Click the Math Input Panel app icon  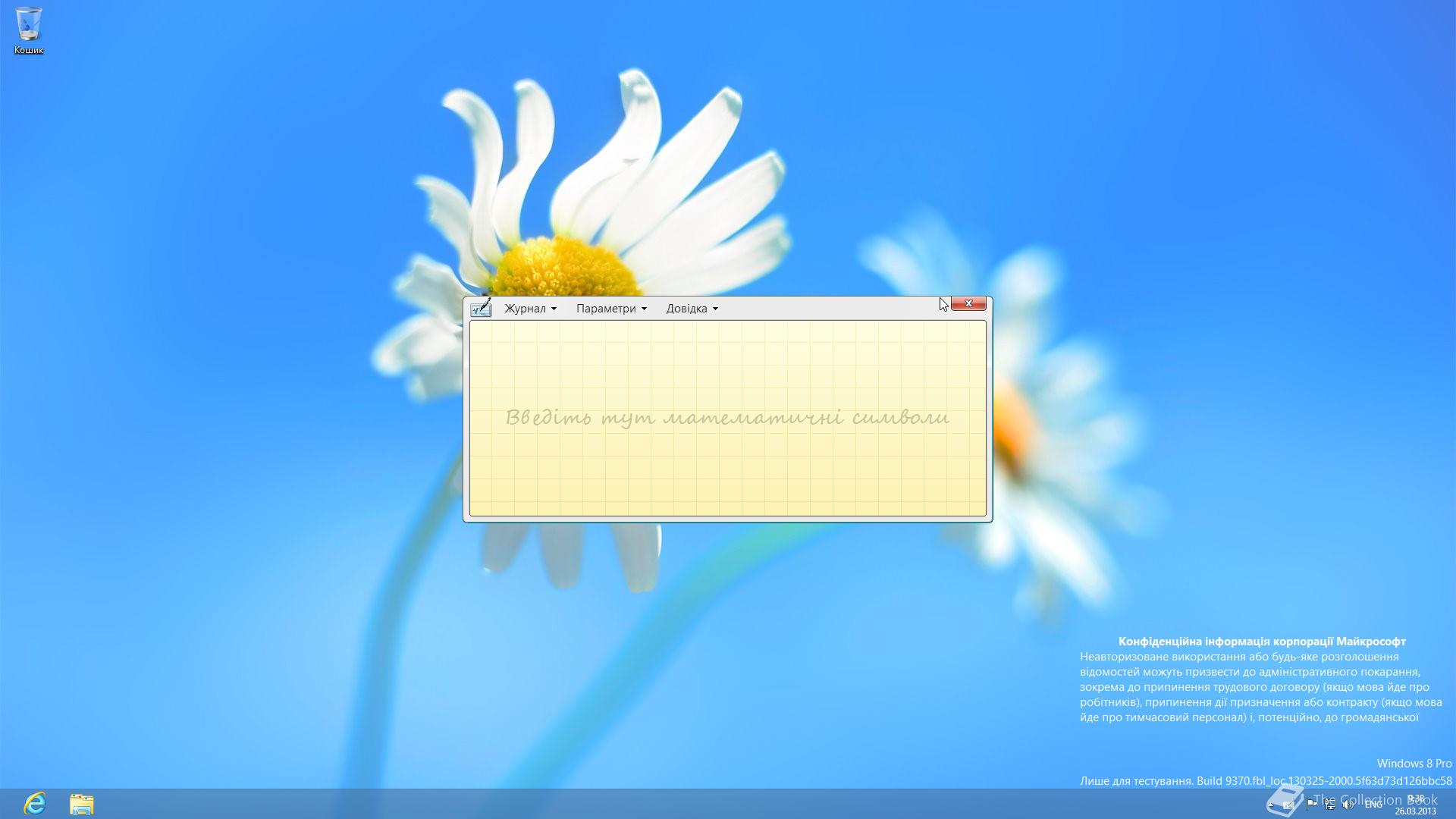(481, 307)
